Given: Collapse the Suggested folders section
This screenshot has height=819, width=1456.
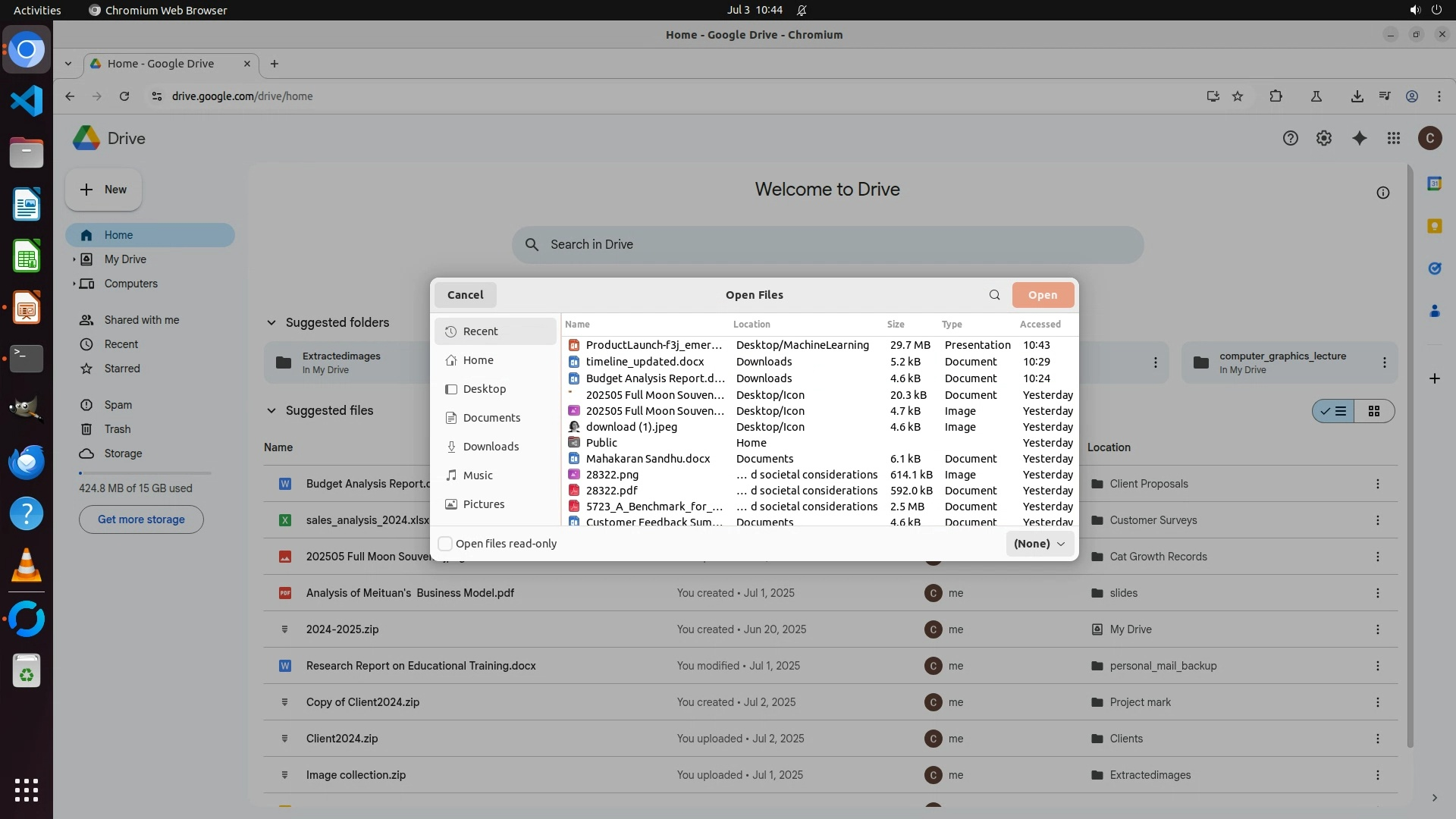Looking at the screenshot, I should [271, 323].
